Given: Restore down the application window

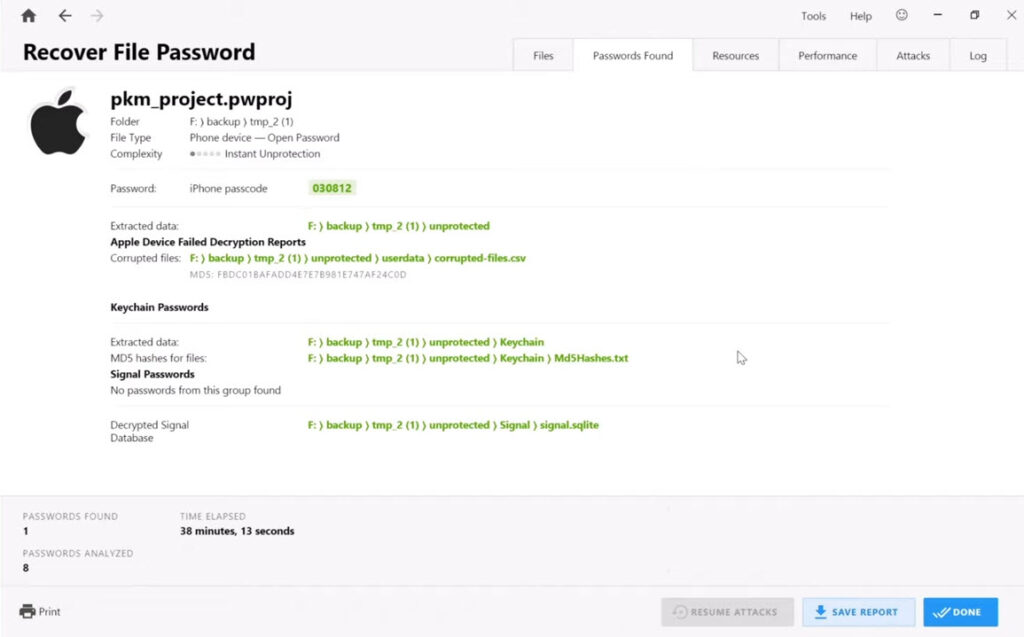Looking at the screenshot, I should 974,16.
